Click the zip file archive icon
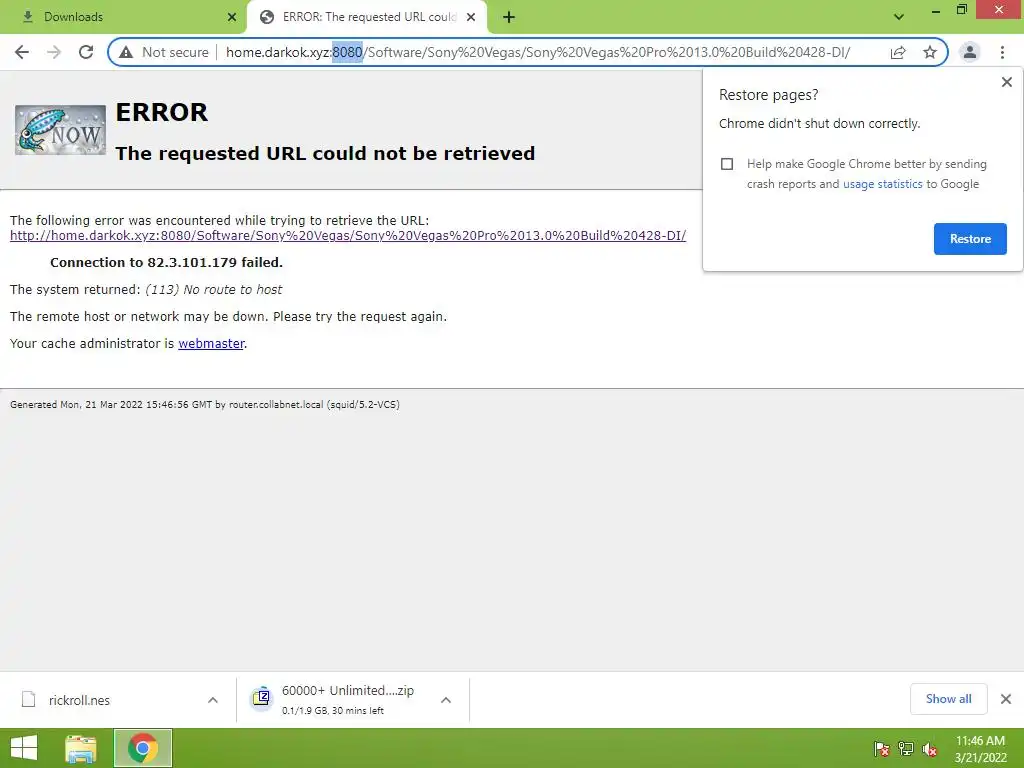This screenshot has width=1024, height=768. [261, 697]
